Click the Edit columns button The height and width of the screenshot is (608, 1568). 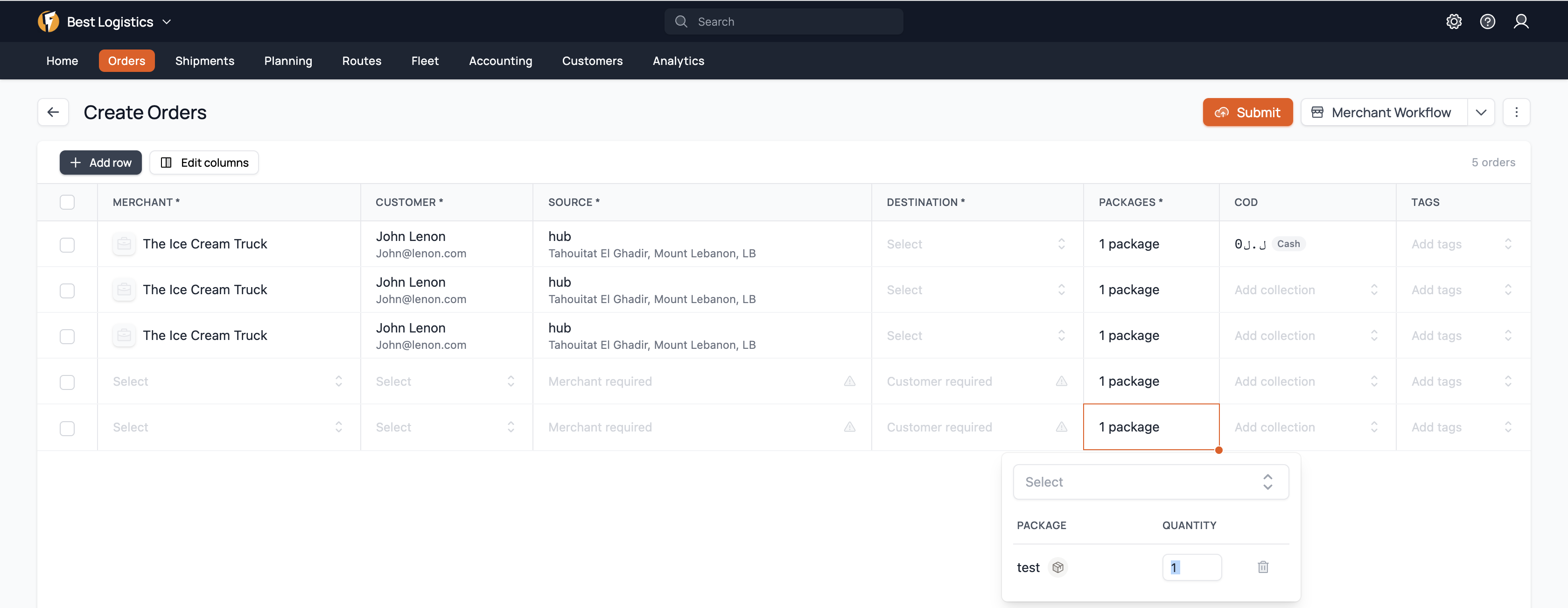204,161
